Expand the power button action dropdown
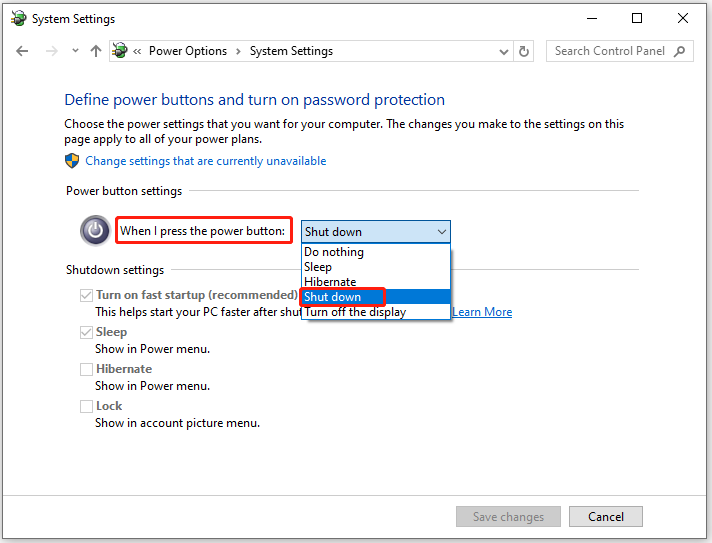Image resolution: width=712 pixels, height=543 pixels. [x=375, y=232]
